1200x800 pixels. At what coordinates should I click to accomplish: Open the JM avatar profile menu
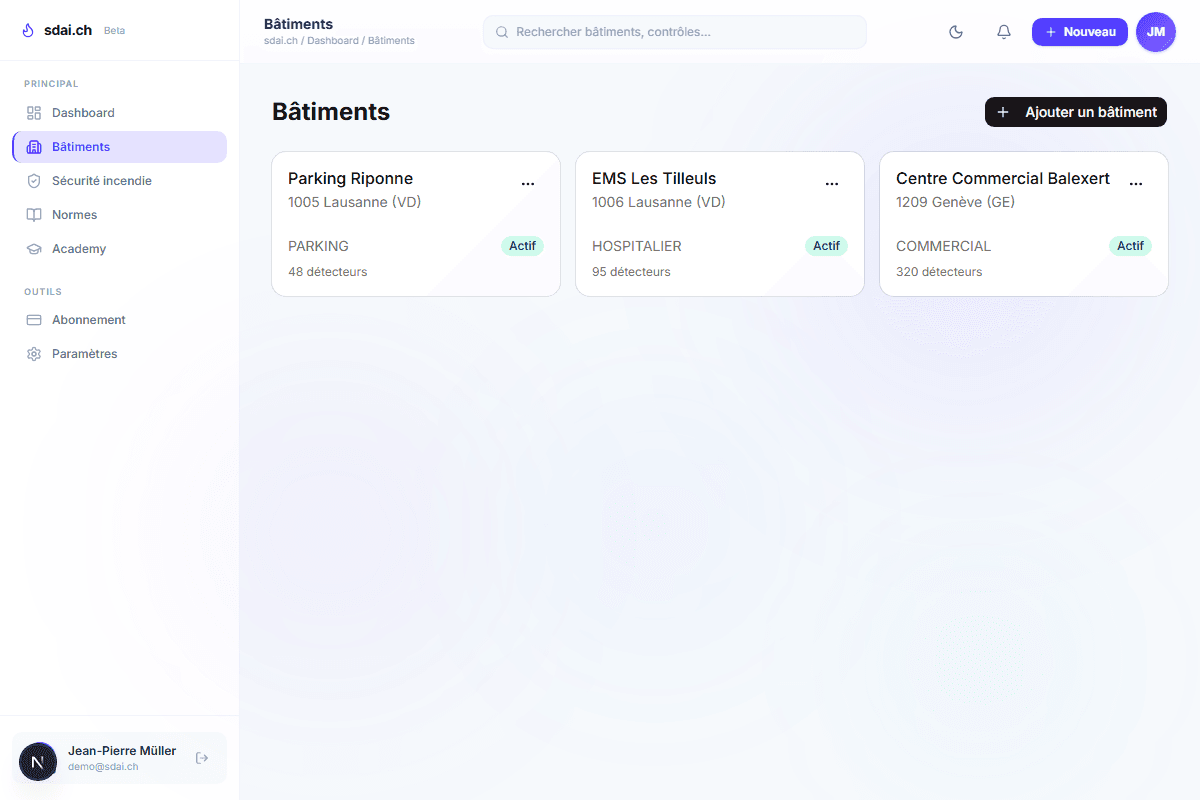point(1156,32)
